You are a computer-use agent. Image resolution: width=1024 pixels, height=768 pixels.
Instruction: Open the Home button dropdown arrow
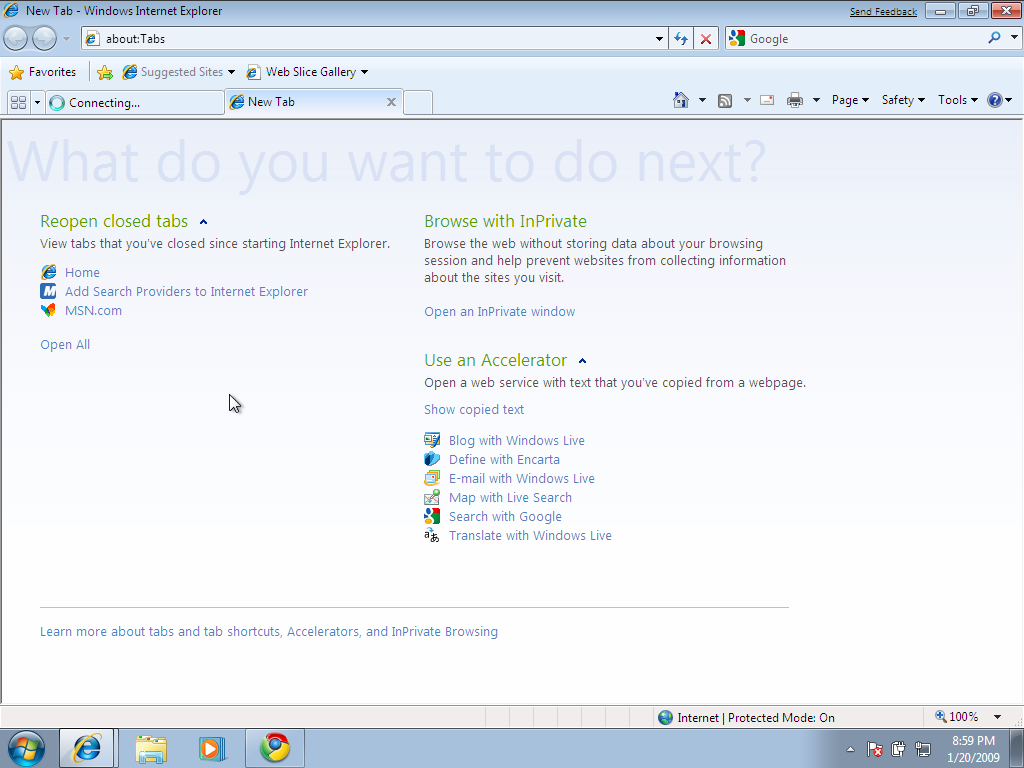(x=702, y=100)
